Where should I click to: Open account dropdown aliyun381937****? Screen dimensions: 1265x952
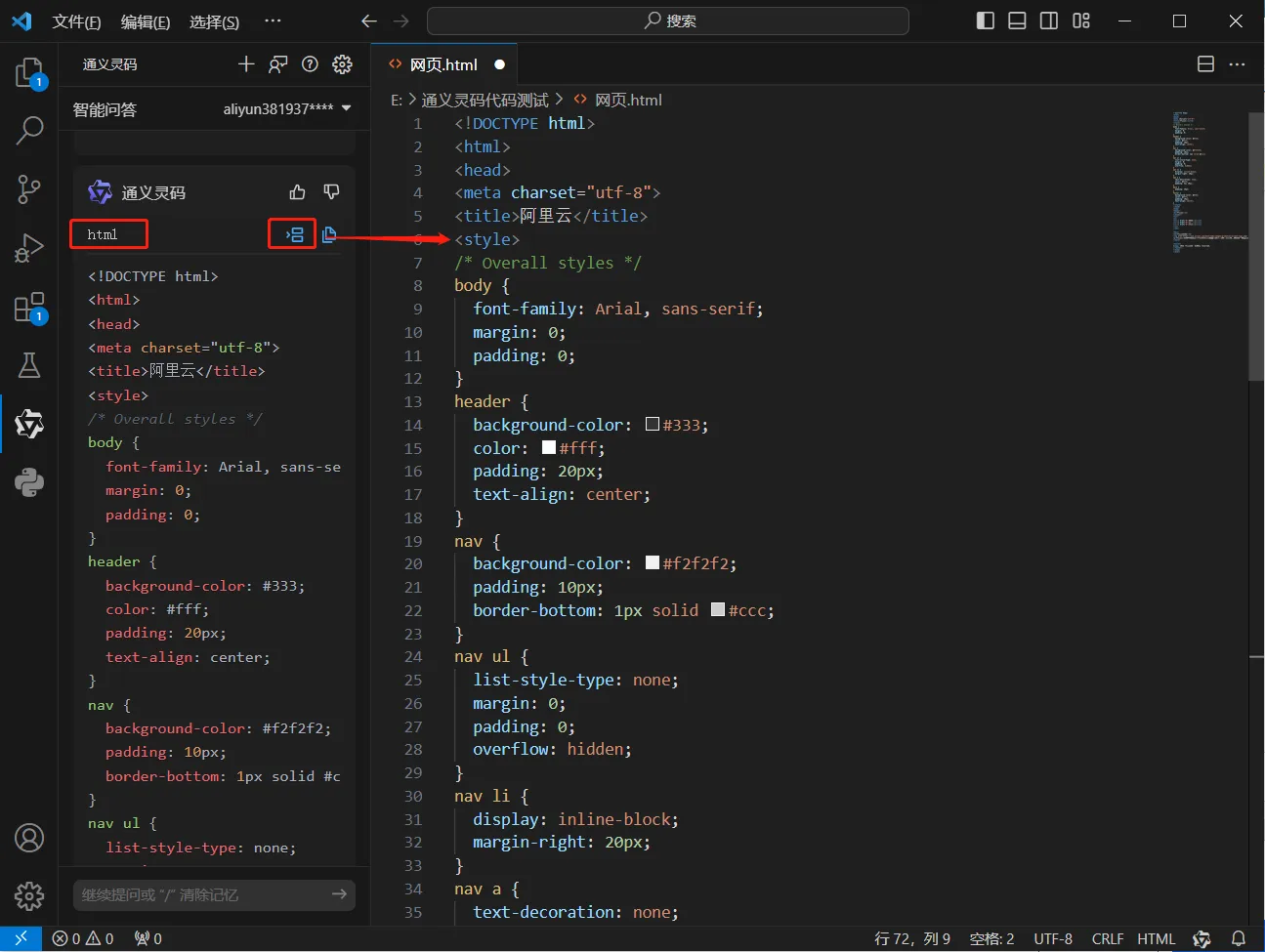(286, 109)
